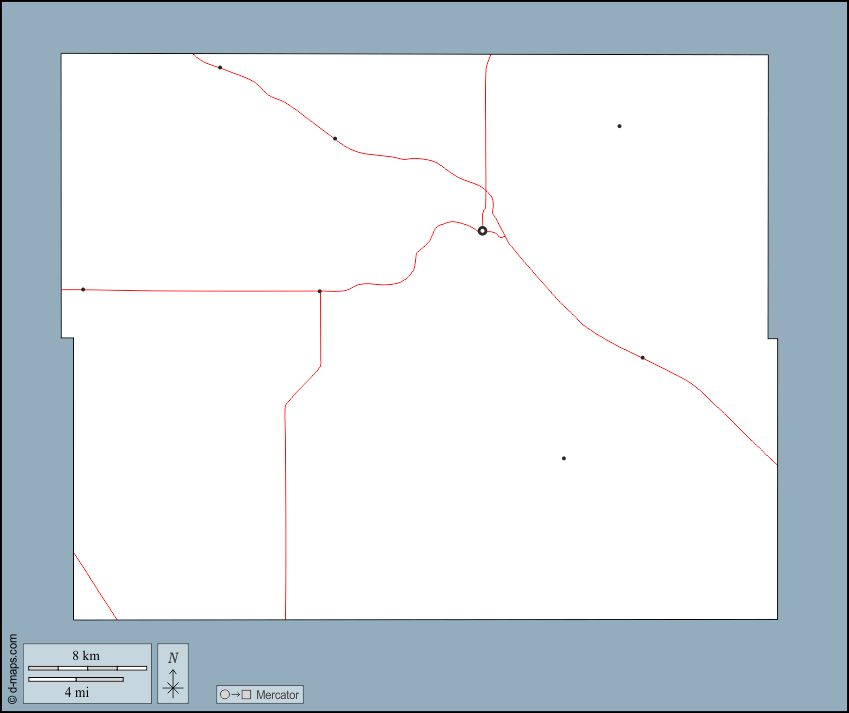The height and width of the screenshot is (713, 849).
Task: Pick the second town dot along the northwest road
Action: point(335,138)
